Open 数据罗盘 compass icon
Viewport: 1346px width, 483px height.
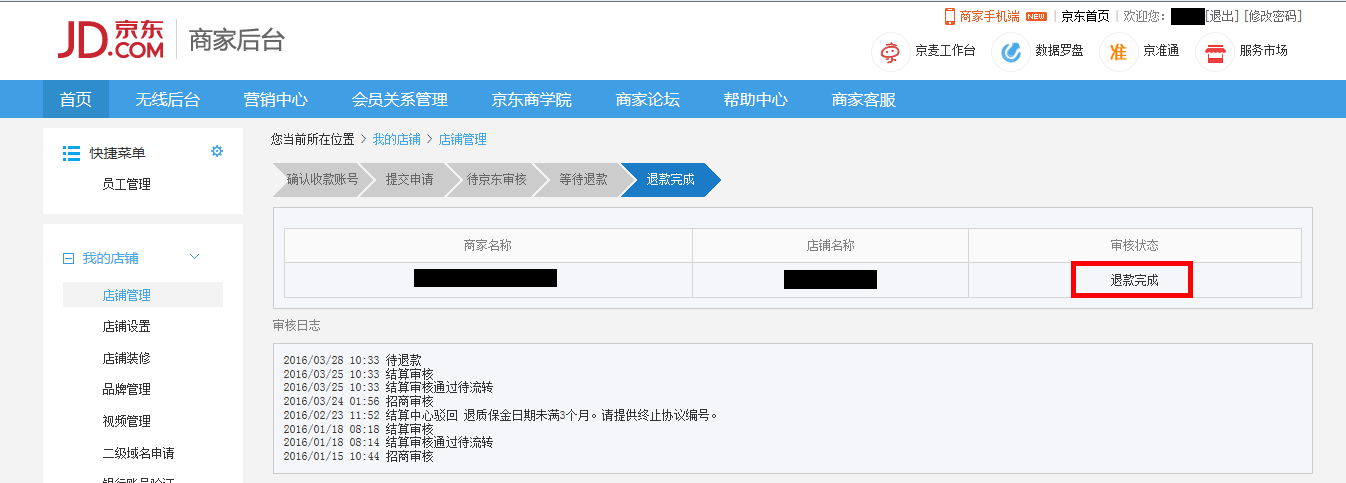pyautogui.click(x=1011, y=51)
